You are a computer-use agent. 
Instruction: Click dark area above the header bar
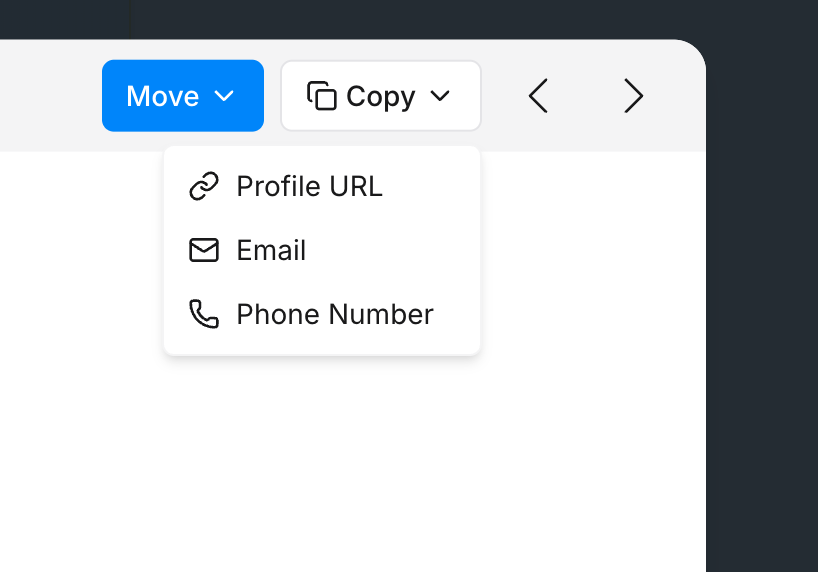click(400, 18)
